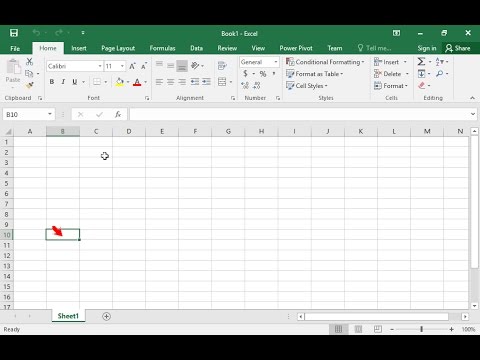This screenshot has width=480, height=360.
Task: Open Conditional Formatting menu
Action: [325, 62]
